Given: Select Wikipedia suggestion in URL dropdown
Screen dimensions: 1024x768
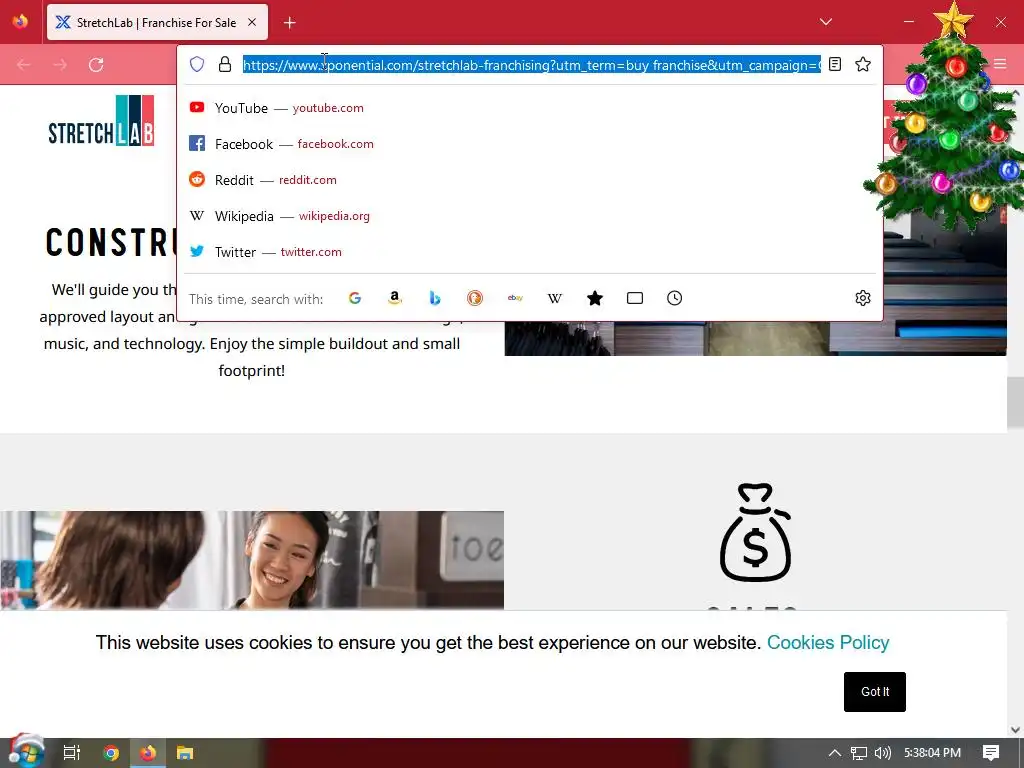Looking at the screenshot, I should 529,216.
